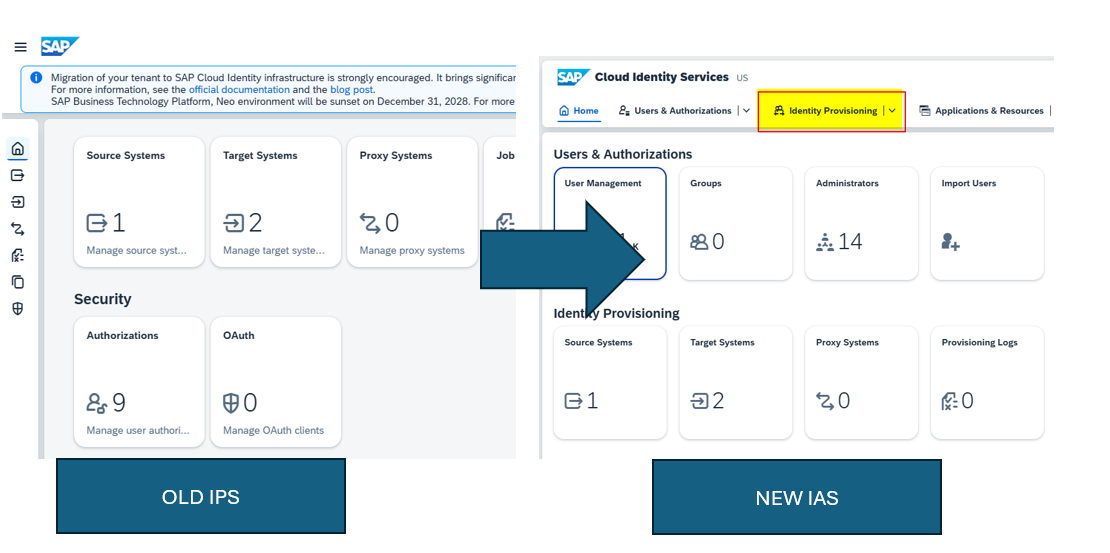
Task: Open the hamburger menu in old IPS
Action: pyautogui.click(x=21, y=47)
